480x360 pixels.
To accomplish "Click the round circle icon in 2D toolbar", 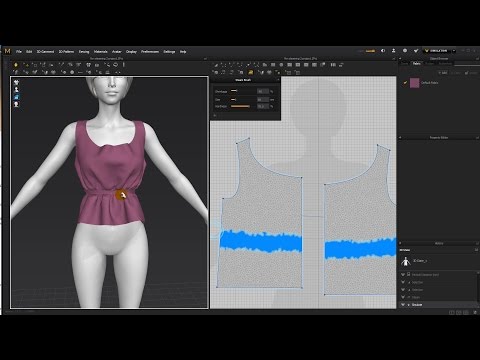I will tap(281, 65).
